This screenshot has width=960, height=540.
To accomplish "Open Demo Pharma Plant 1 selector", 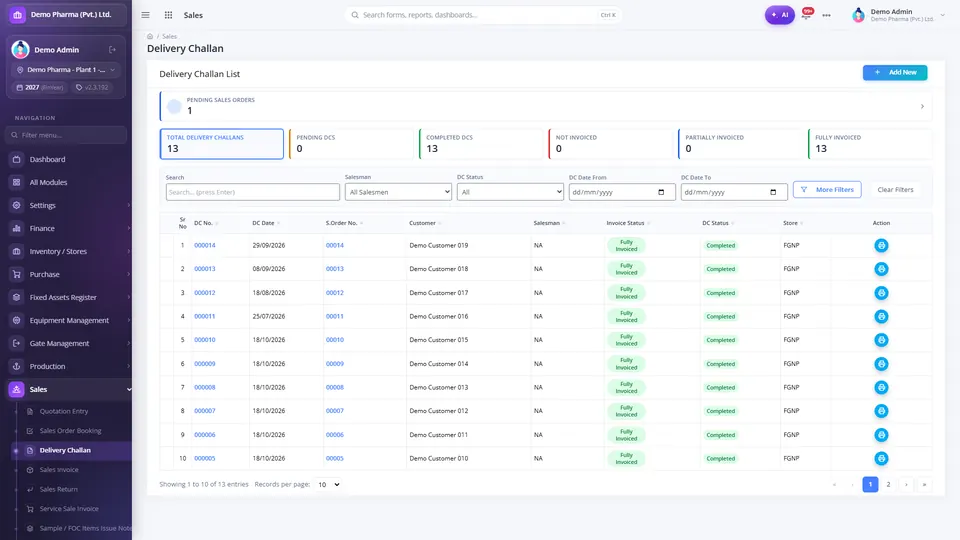I will (66, 70).
